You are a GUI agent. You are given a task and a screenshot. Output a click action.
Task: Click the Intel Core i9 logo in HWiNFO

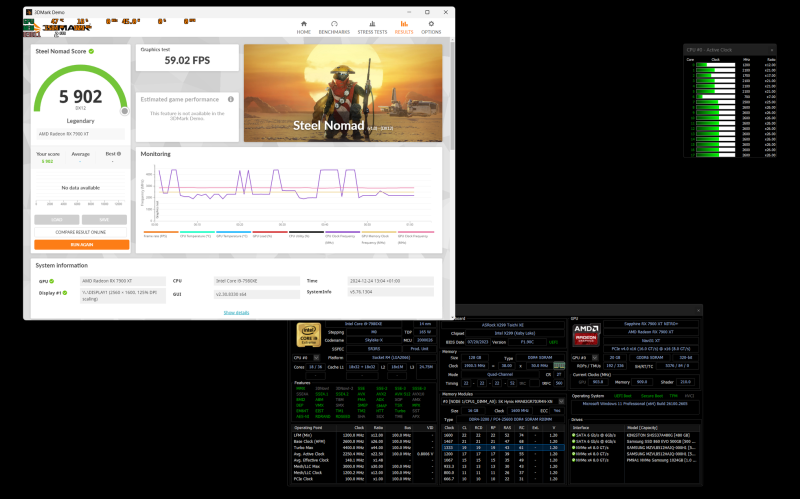(309, 335)
